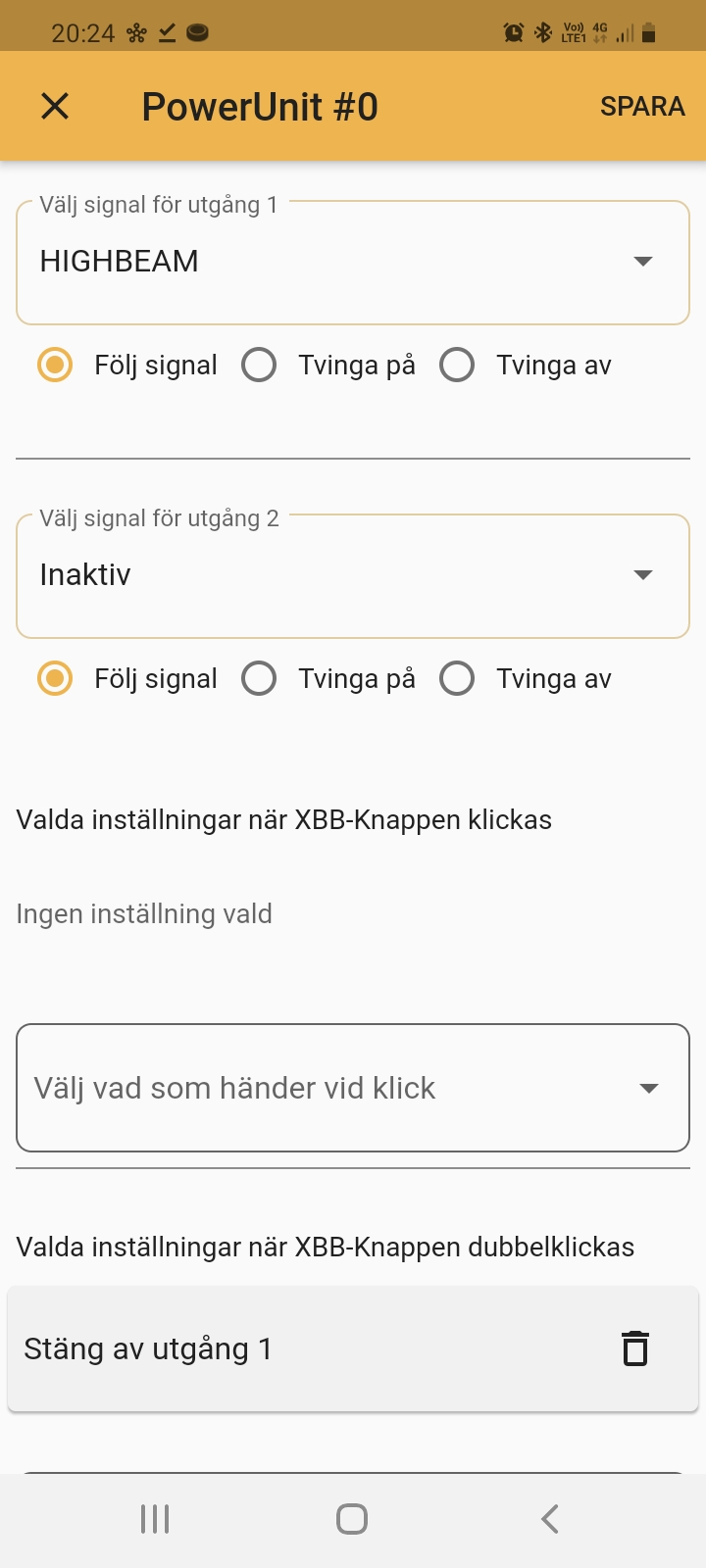Select 'Följ signal' for utgång 1

point(55,366)
